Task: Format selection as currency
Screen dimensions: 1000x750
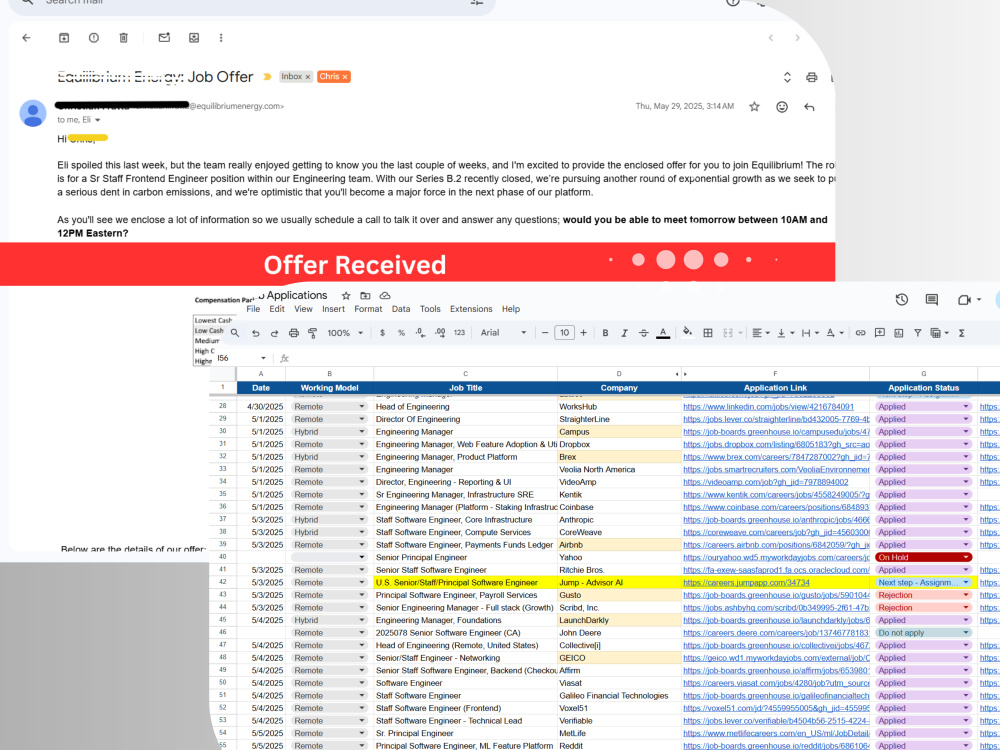Action: coord(382,333)
